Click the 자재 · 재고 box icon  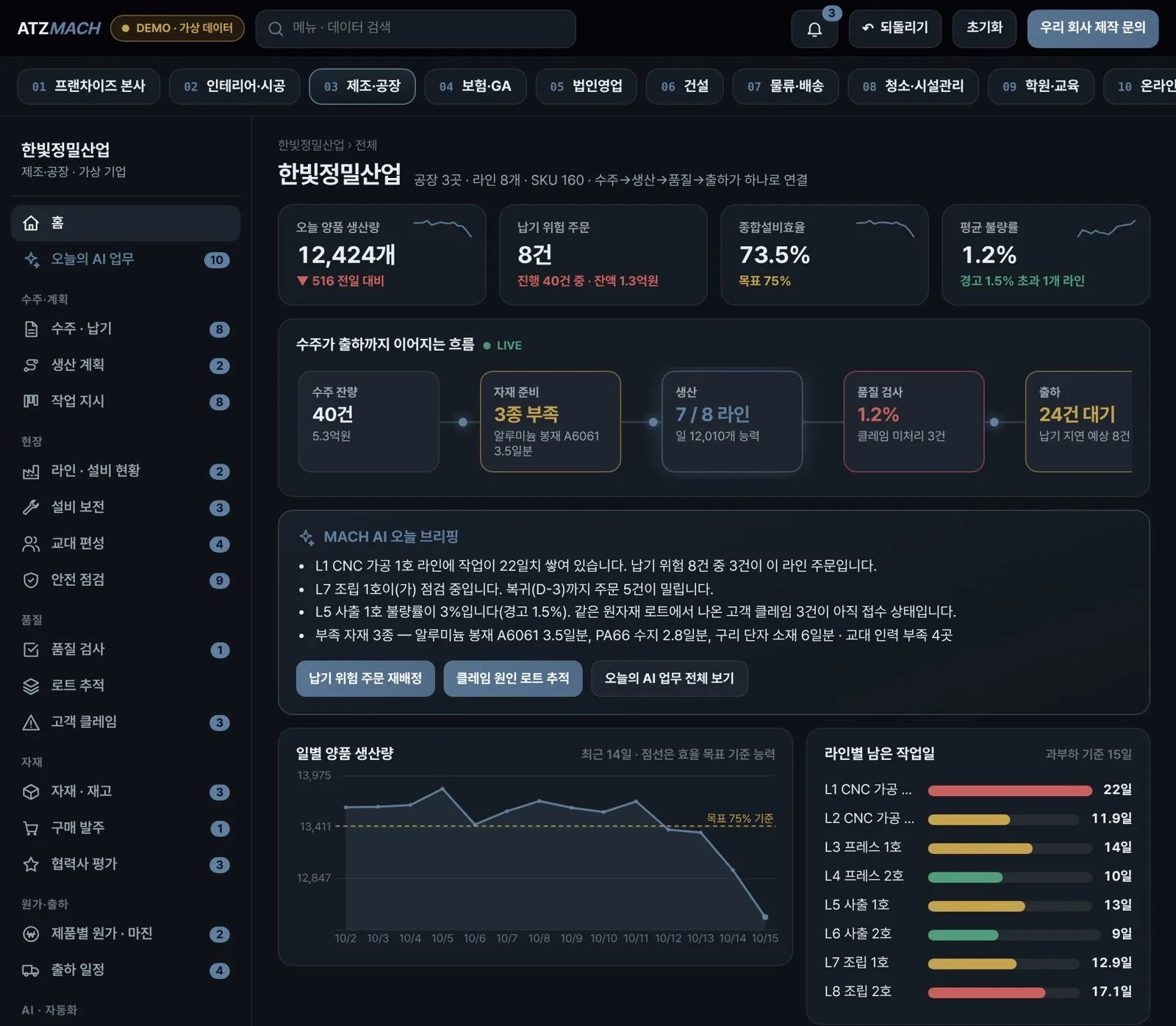coord(31,792)
